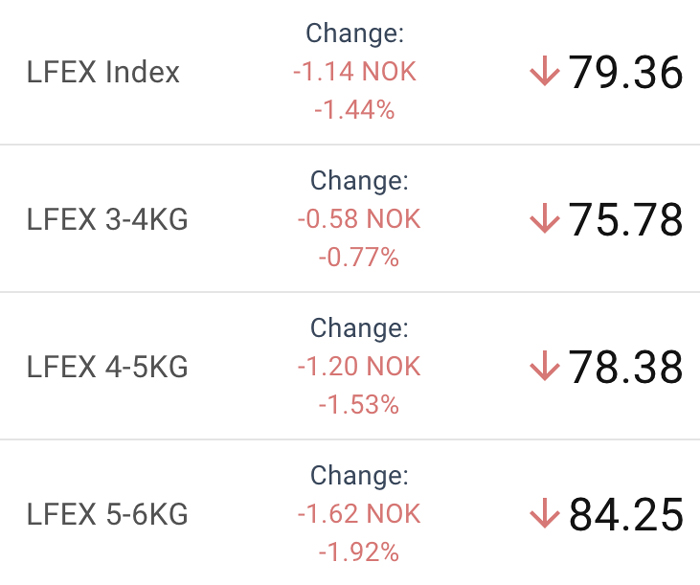
Task: Click the -1.53% percentage change
Action: (x=359, y=405)
